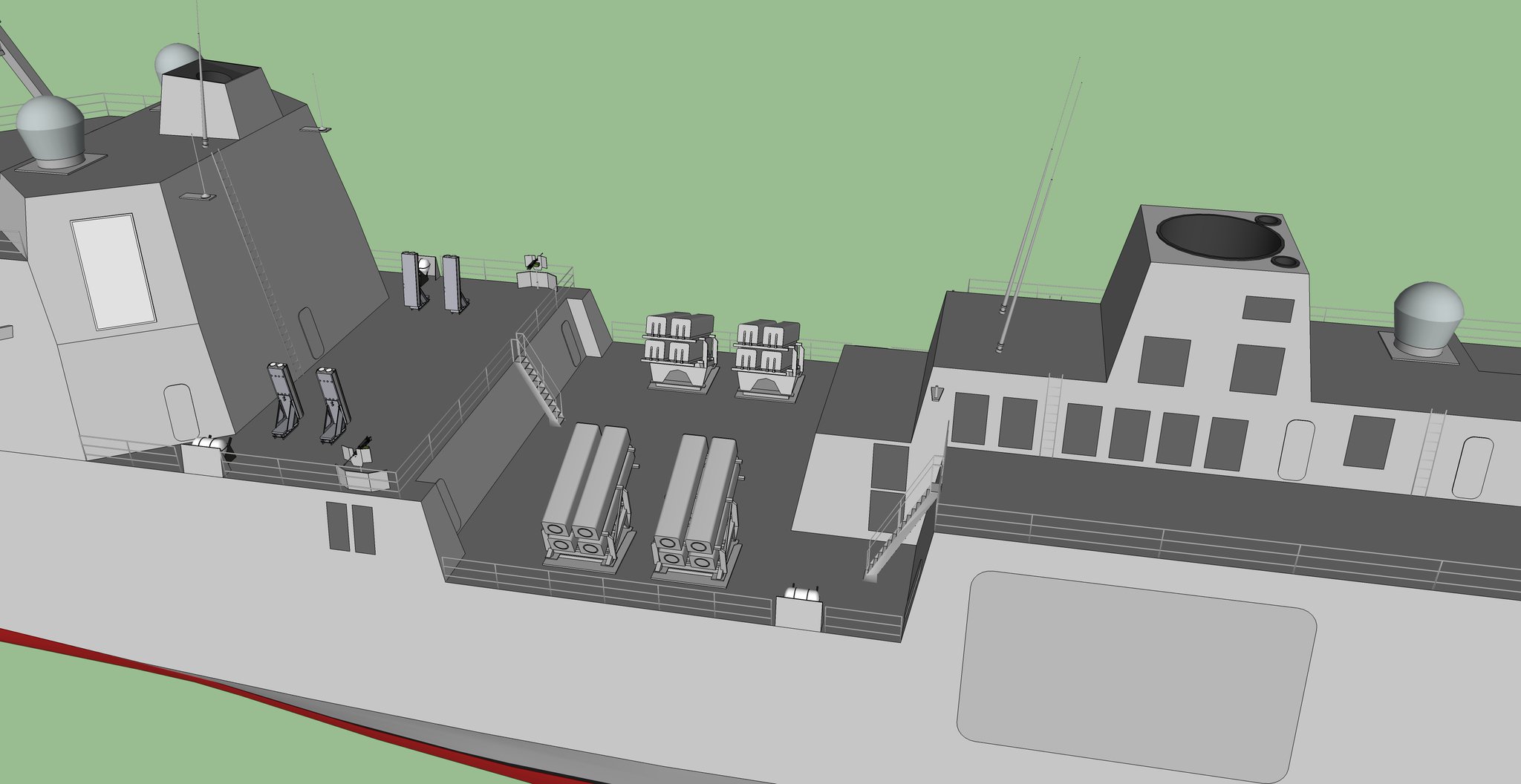Select the far pair of decoy launcher tubes
The height and width of the screenshot is (784, 1521).
435,283
